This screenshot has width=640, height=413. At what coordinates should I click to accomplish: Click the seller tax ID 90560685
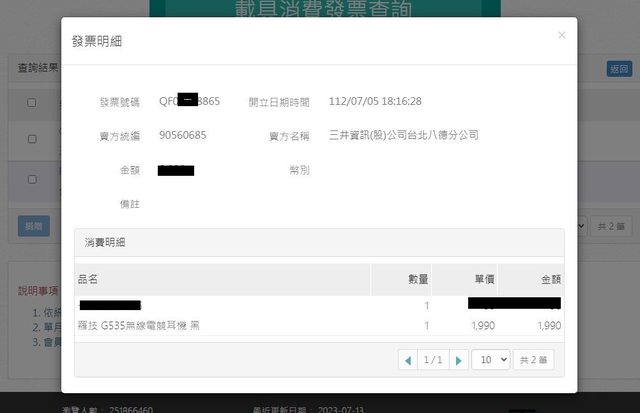tap(183, 135)
